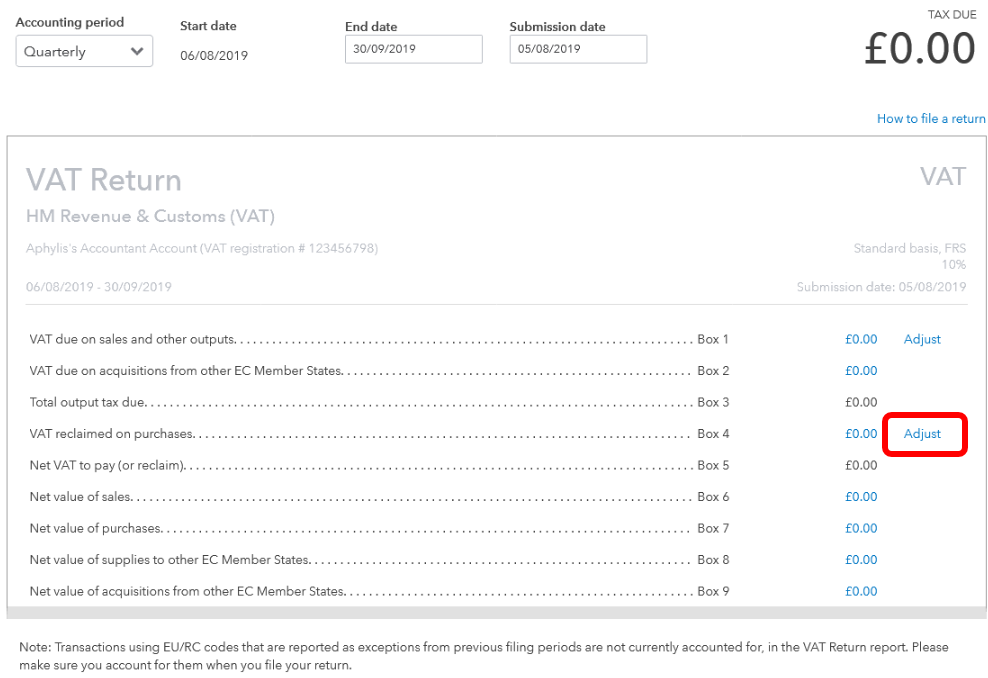This screenshot has width=988, height=678.
Task: Click the End date input field
Action: tap(413, 49)
